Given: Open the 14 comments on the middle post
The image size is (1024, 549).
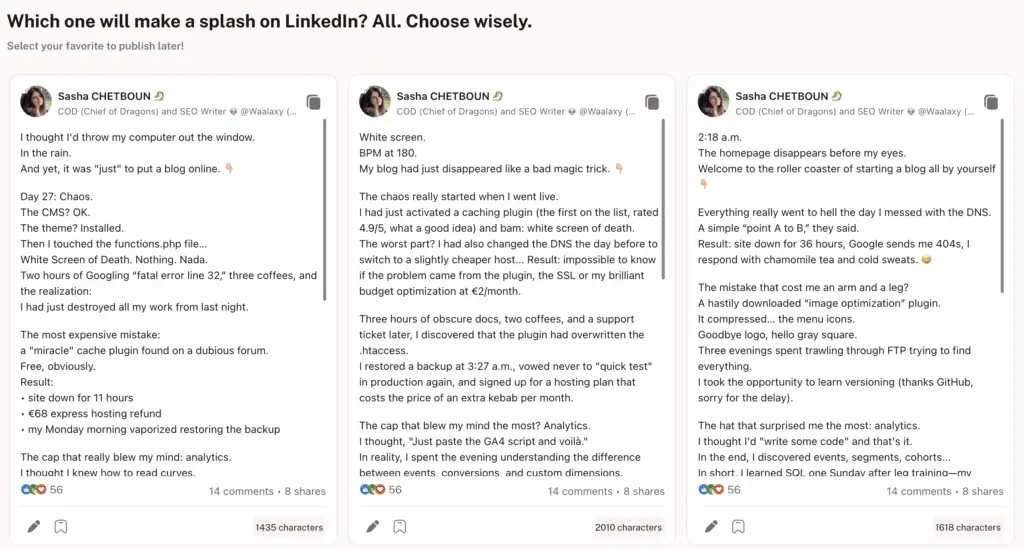Looking at the screenshot, I should (x=580, y=491).
